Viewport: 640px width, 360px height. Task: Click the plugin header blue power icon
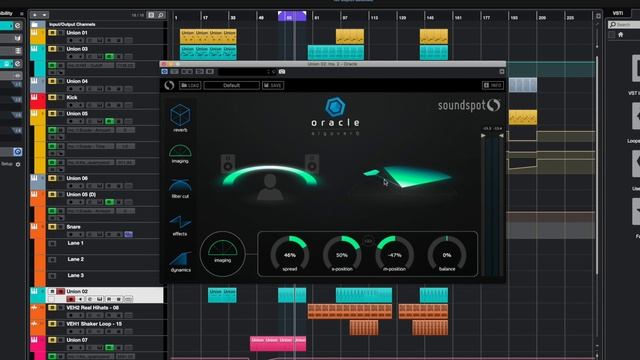164,71
